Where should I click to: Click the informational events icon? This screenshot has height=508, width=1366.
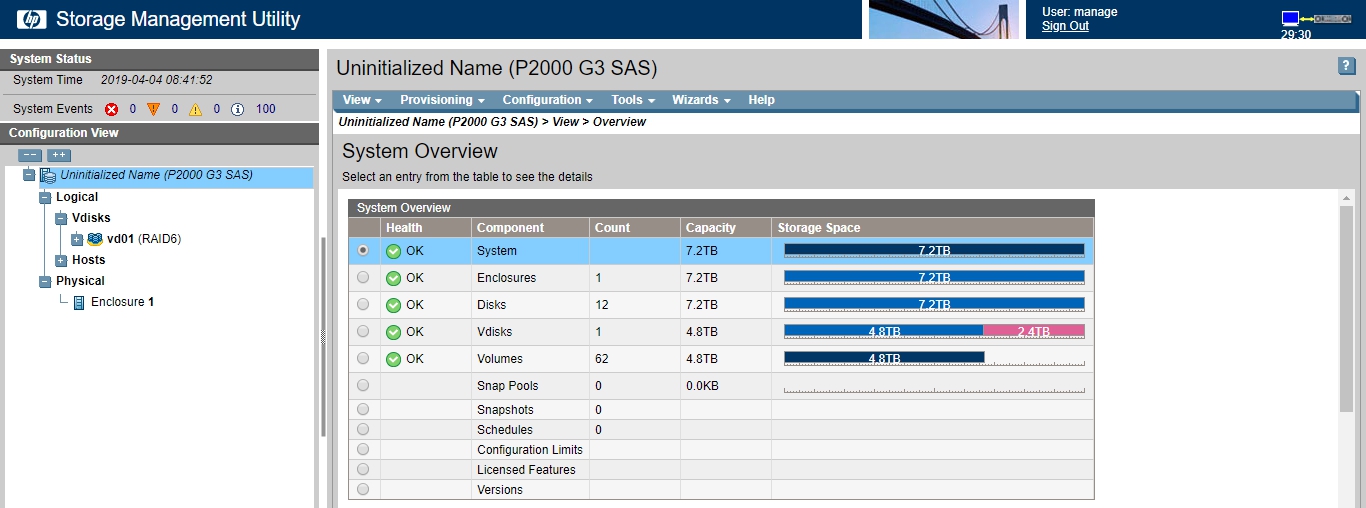[238, 109]
